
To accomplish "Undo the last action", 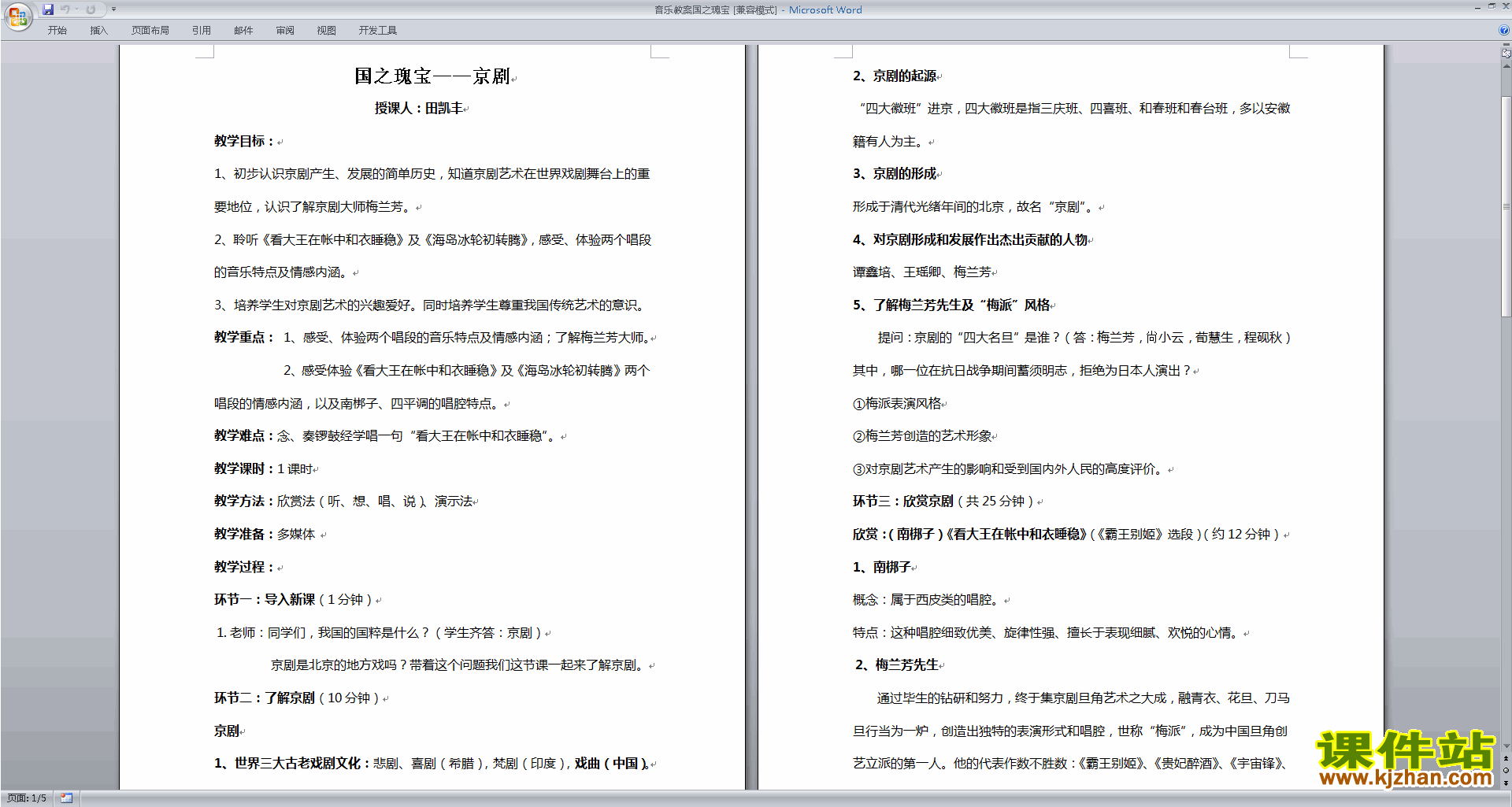I will [65, 9].
